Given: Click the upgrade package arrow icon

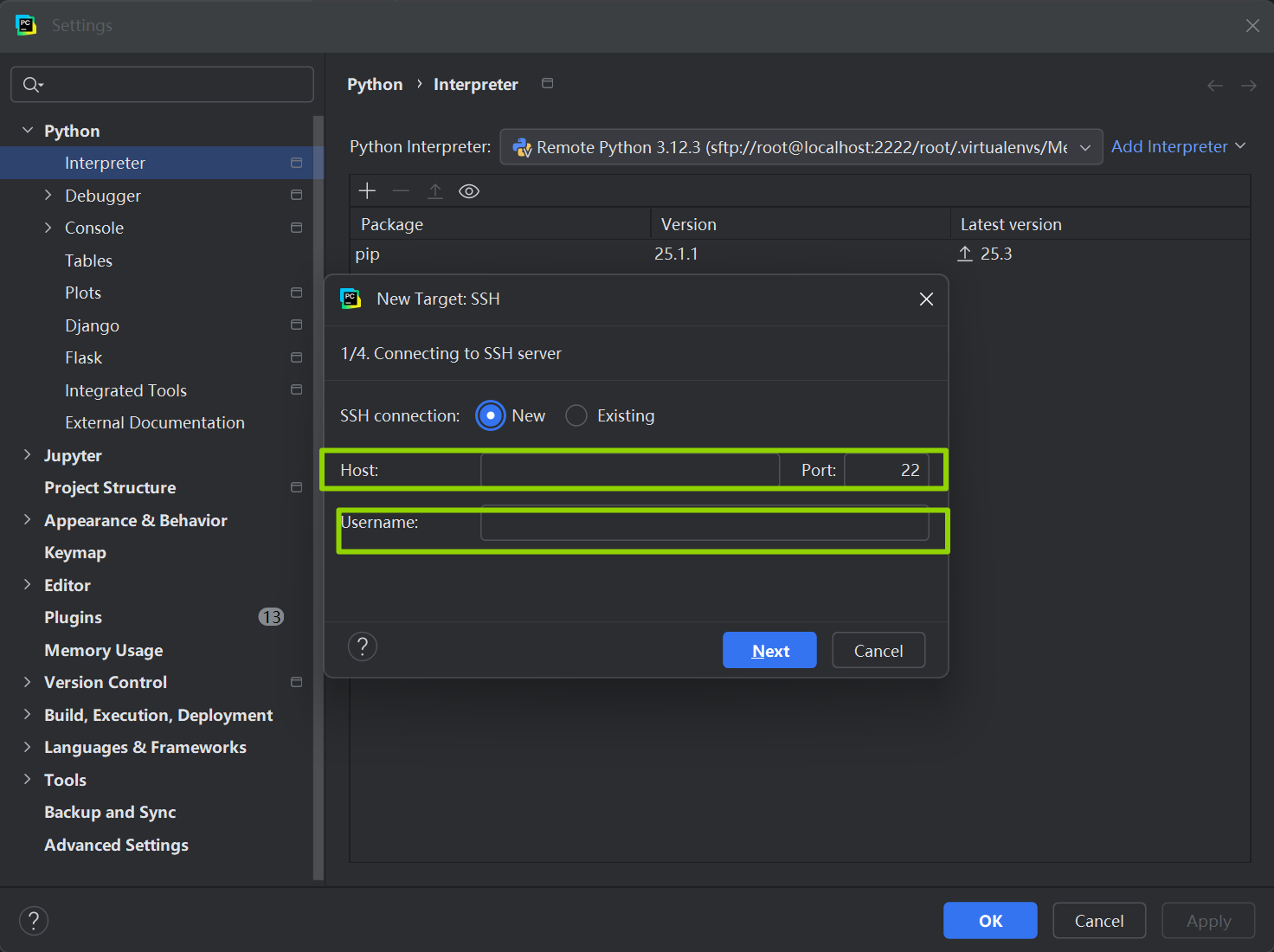Looking at the screenshot, I should (x=435, y=191).
